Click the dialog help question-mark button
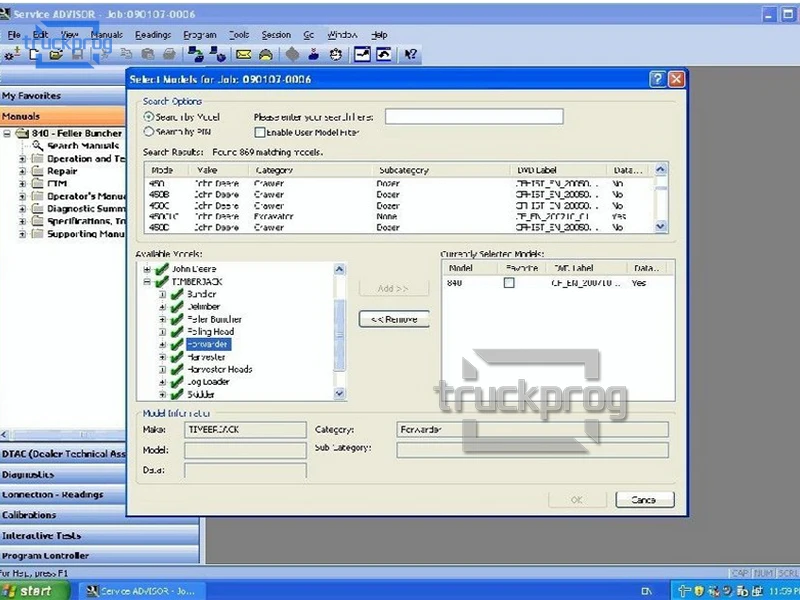This screenshot has height=600, width=800. [658, 79]
